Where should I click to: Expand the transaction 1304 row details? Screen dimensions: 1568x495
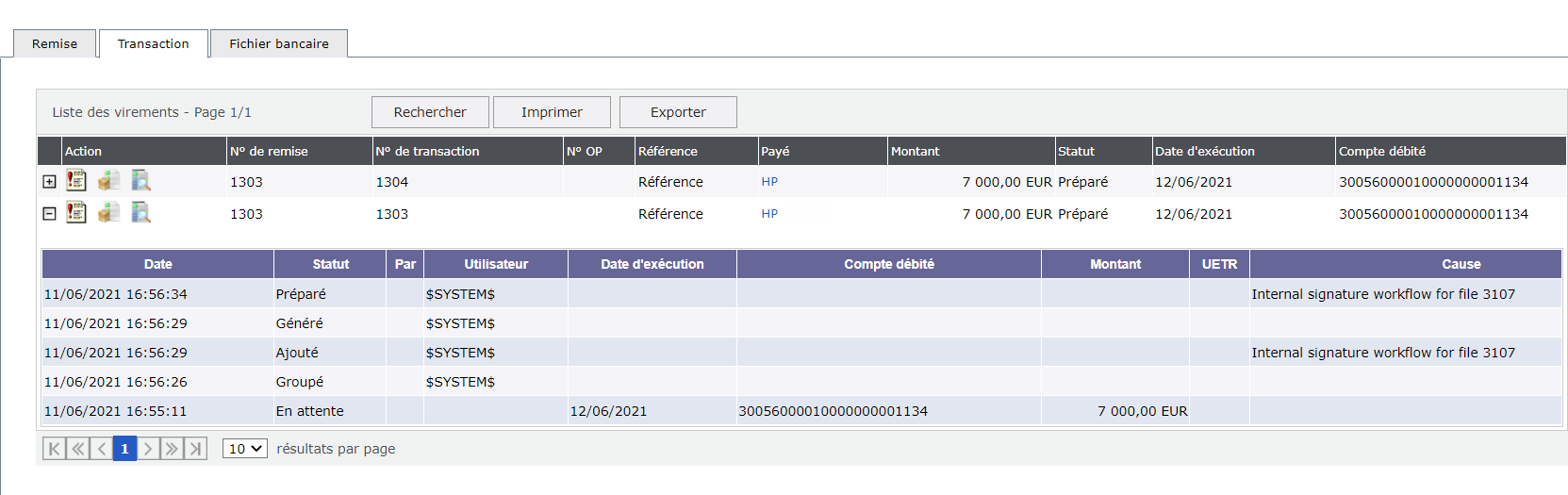point(50,182)
